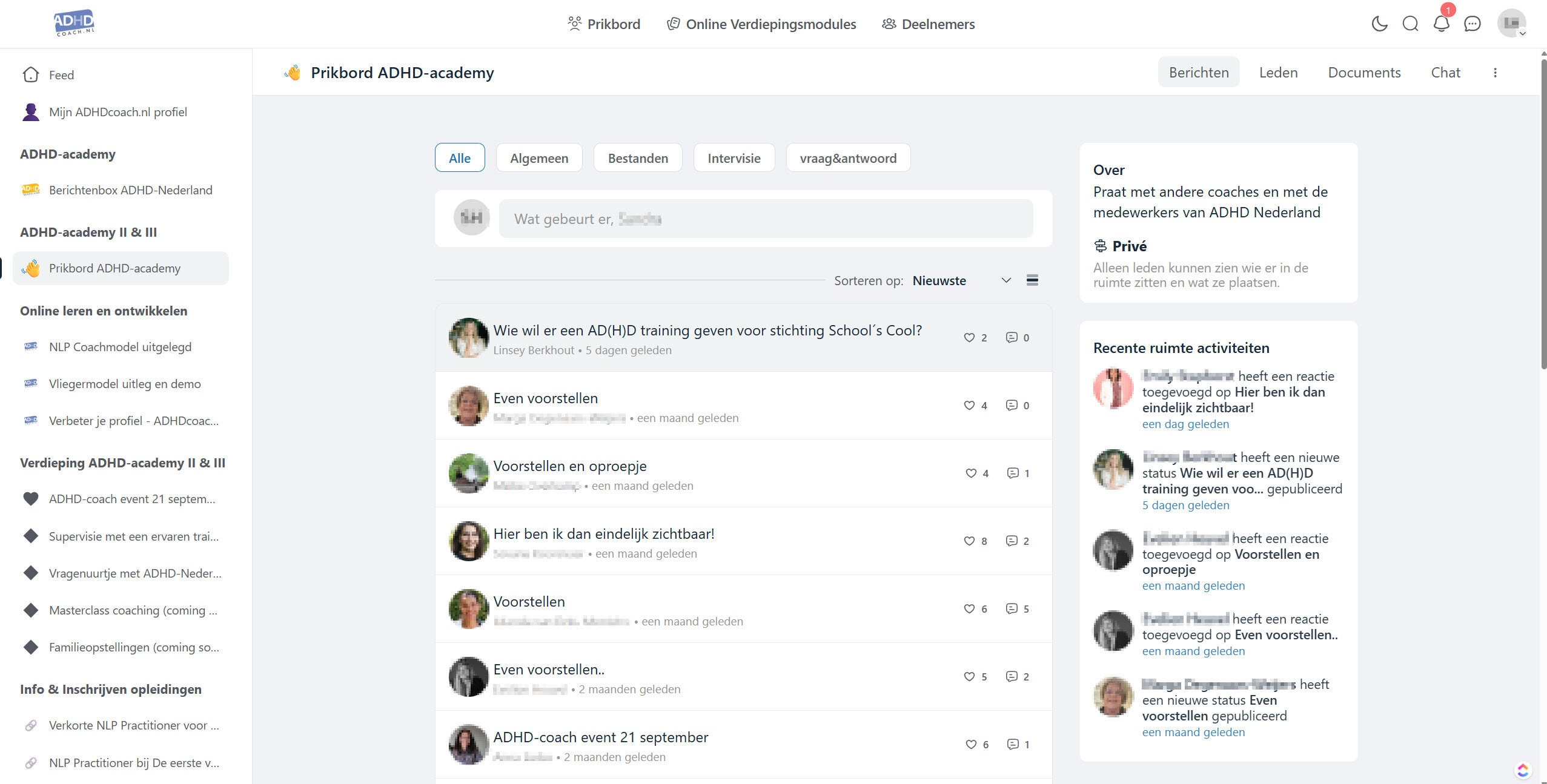Open Masterclass coaching (coming soon) item

[121, 610]
